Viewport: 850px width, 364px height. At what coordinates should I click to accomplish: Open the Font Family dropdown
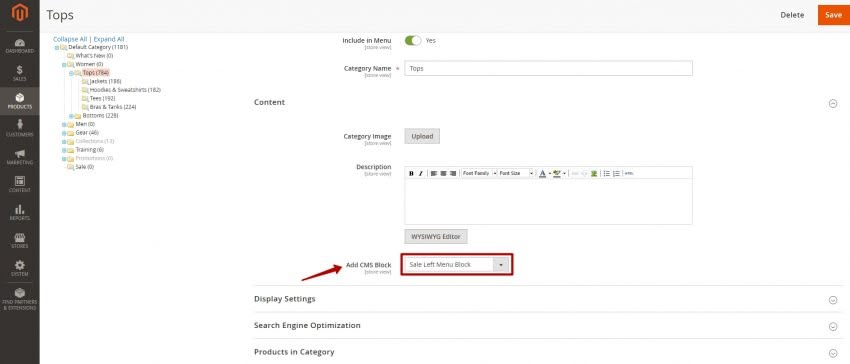[479, 174]
